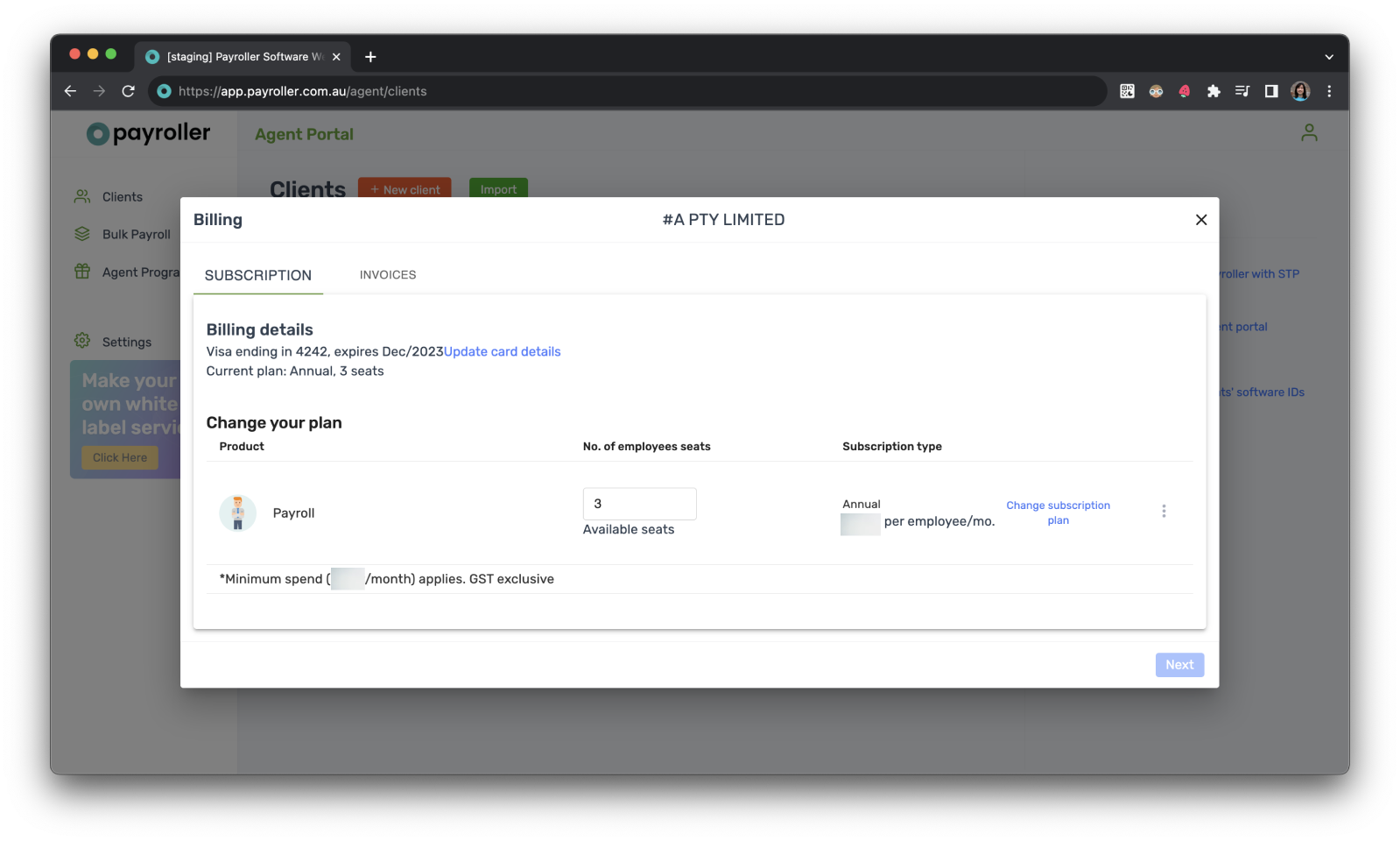Click the Next button
1400x841 pixels.
tap(1179, 665)
